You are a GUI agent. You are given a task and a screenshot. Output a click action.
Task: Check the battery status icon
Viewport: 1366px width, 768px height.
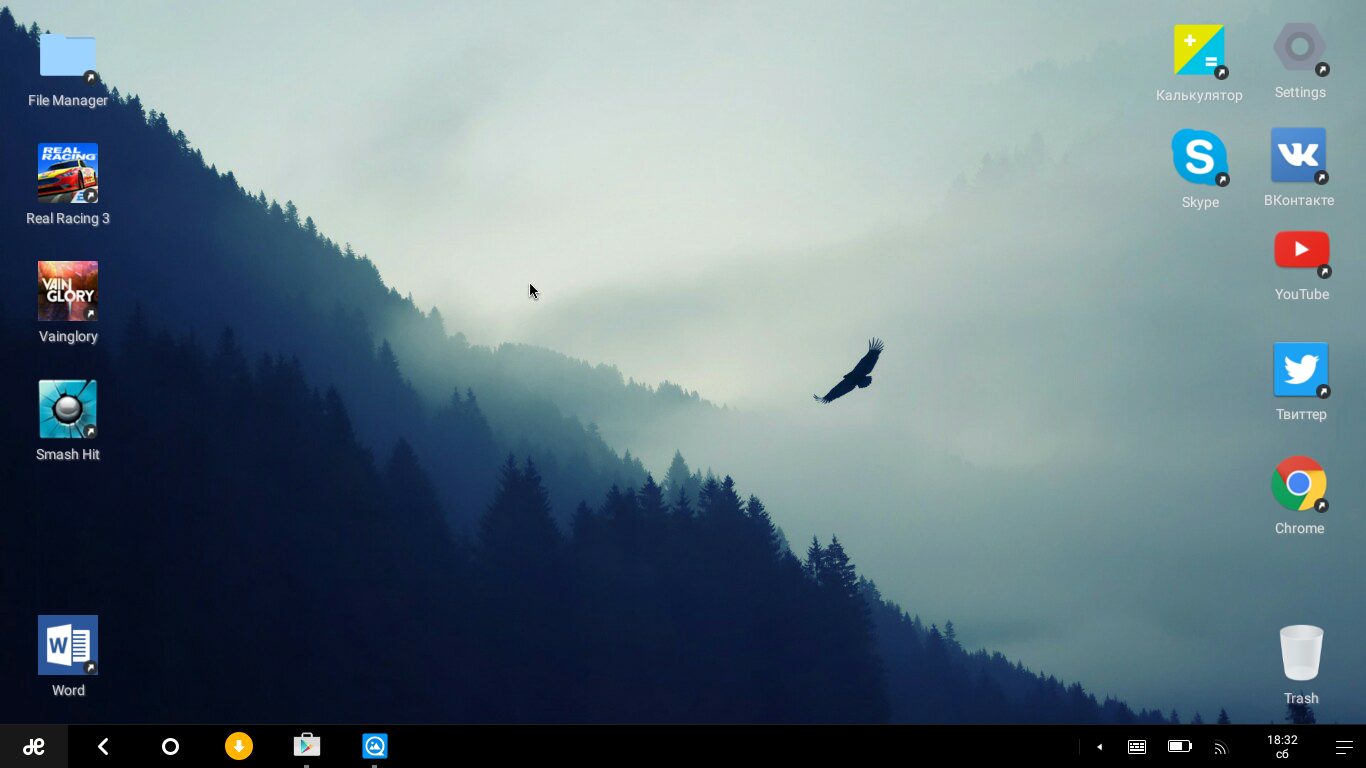coord(1179,747)
